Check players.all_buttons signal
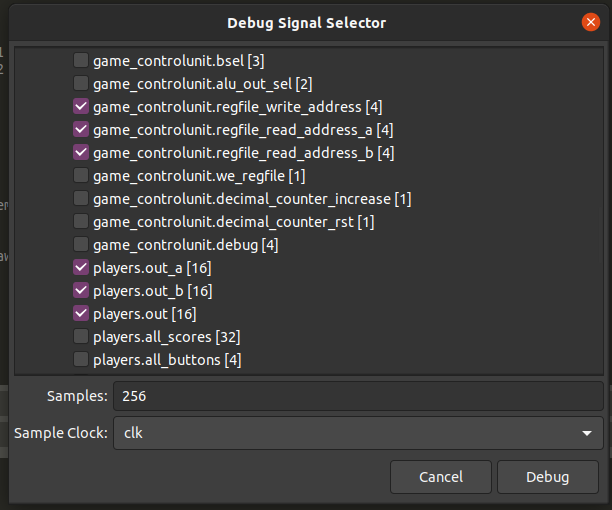 [x=81, y=359]
